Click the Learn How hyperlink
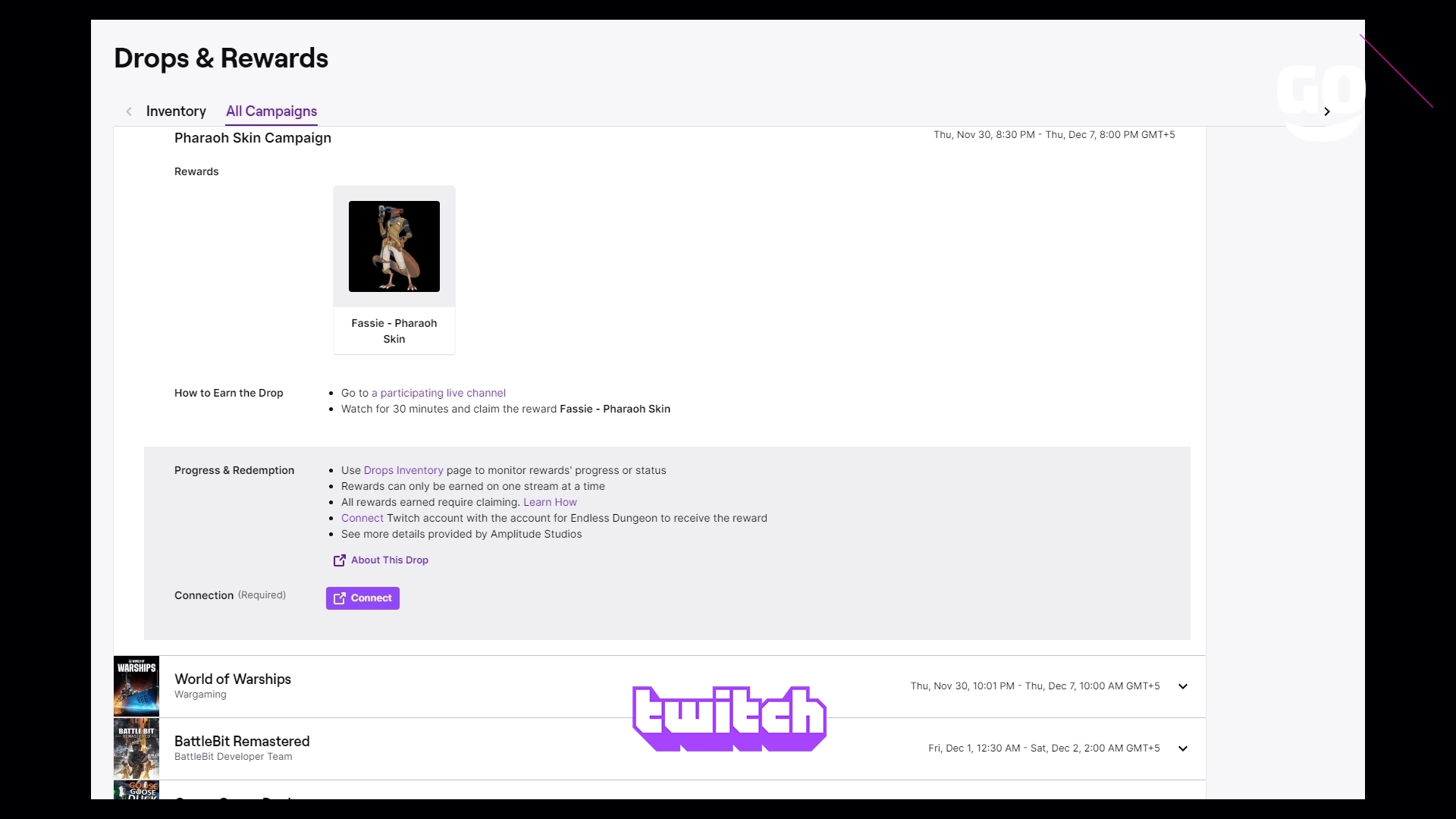This screenshot has width=1456, height=819. point(550,502)
